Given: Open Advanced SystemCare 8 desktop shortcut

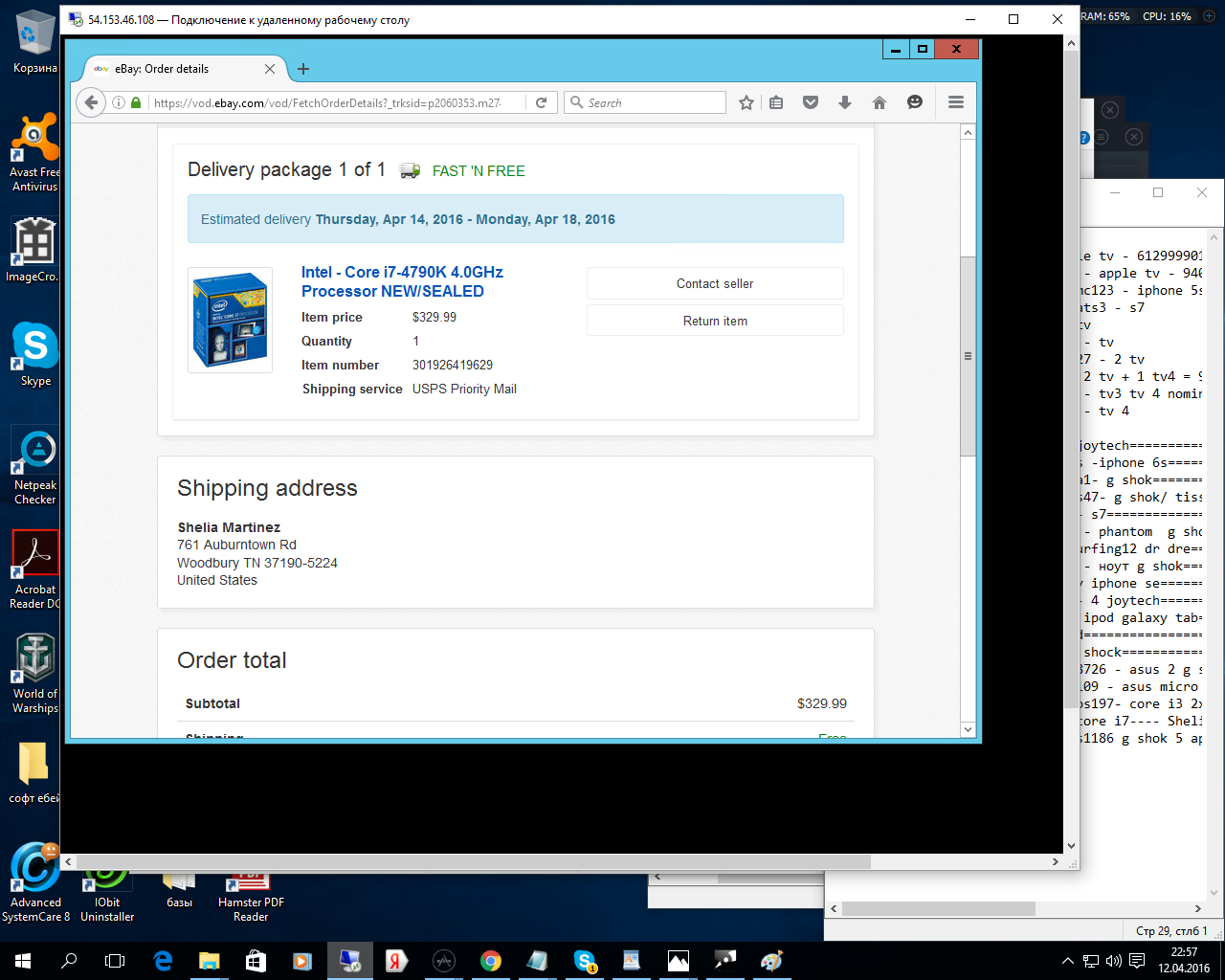Looking at the screenshot, I should coord(35,882).
